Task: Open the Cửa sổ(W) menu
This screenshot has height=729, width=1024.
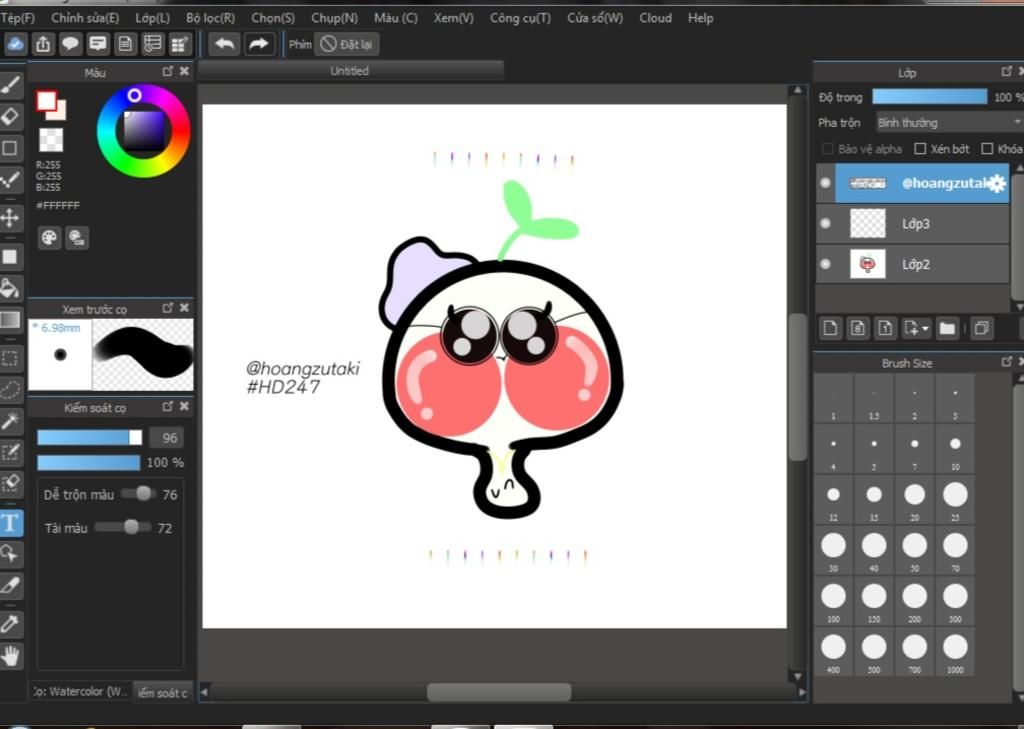Action: click(x=595, y=18)
